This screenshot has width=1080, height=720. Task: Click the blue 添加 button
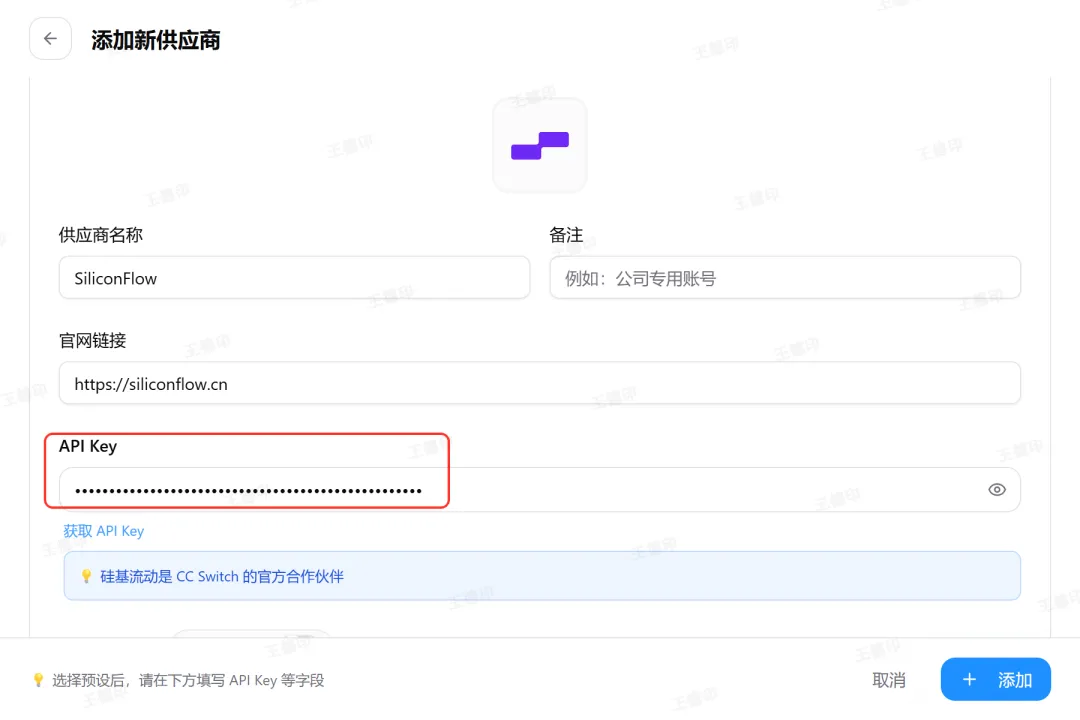(x=995, y=679)
